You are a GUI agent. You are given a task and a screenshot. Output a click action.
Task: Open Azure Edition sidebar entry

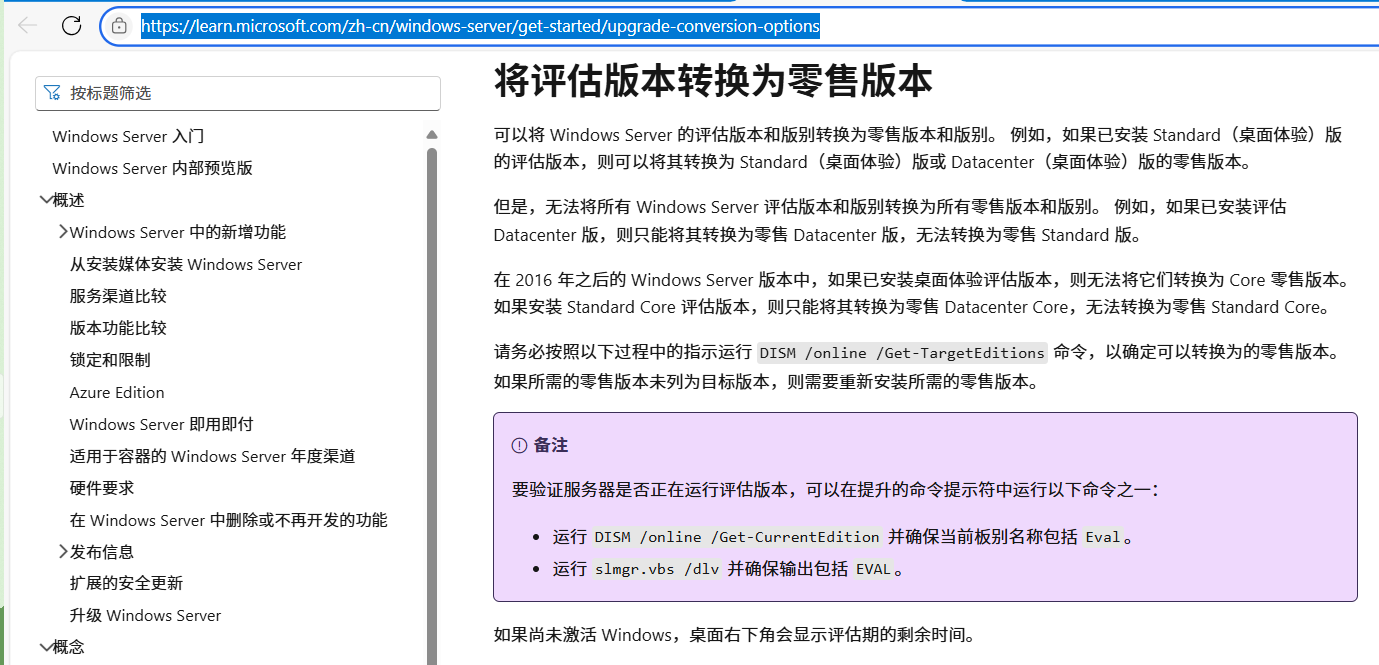[117, 392]
